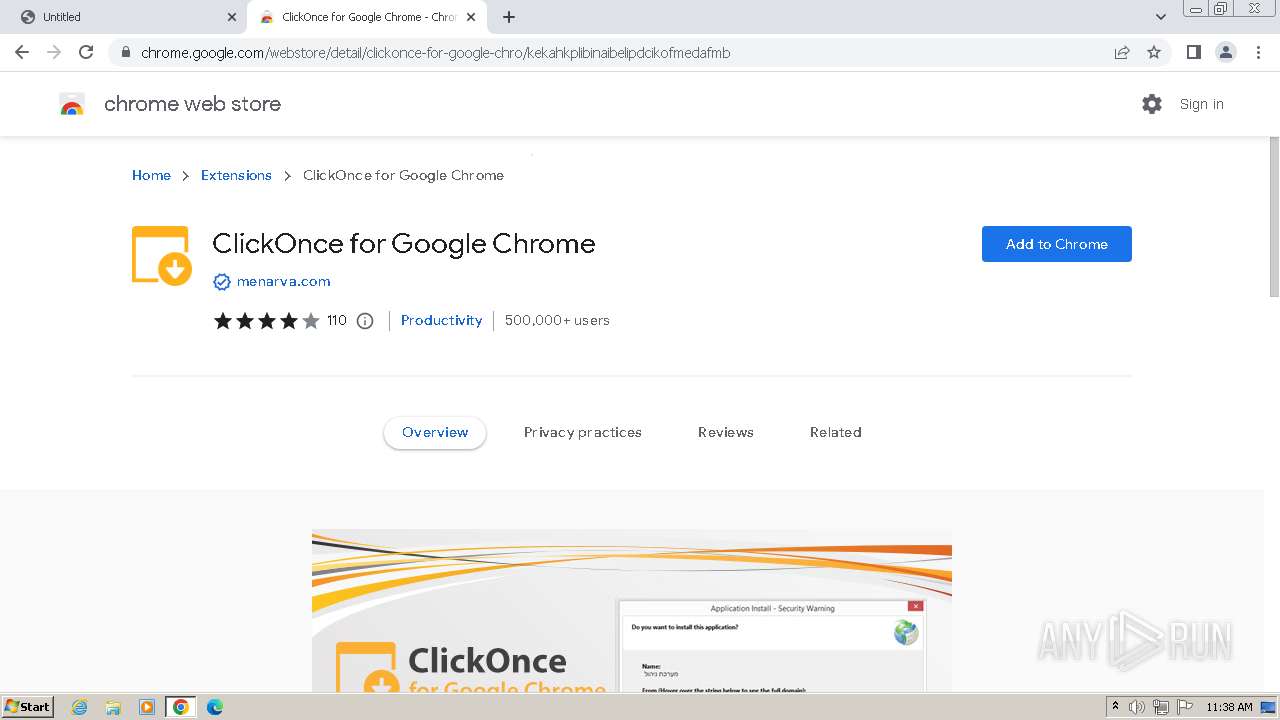1280x720 pixels.
Task: Open menarva.com publisher link
Action: (x=283, y=281)
